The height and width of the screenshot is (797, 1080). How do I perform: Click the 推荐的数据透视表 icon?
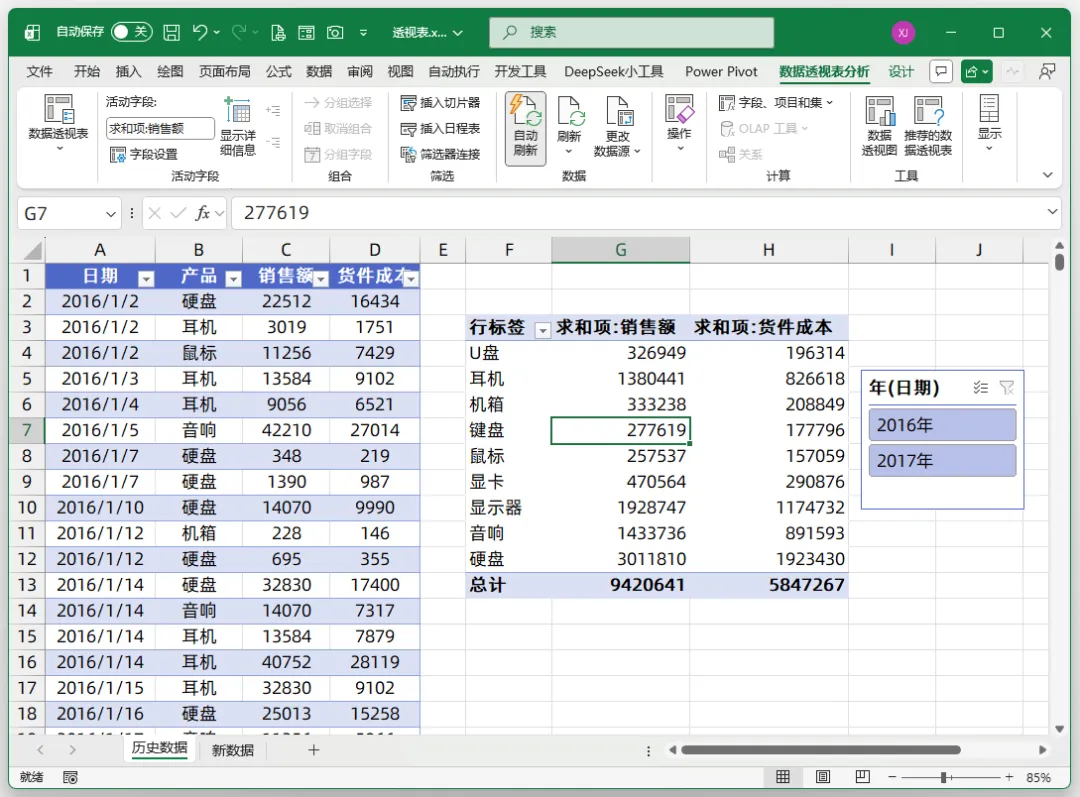[928, 127]
